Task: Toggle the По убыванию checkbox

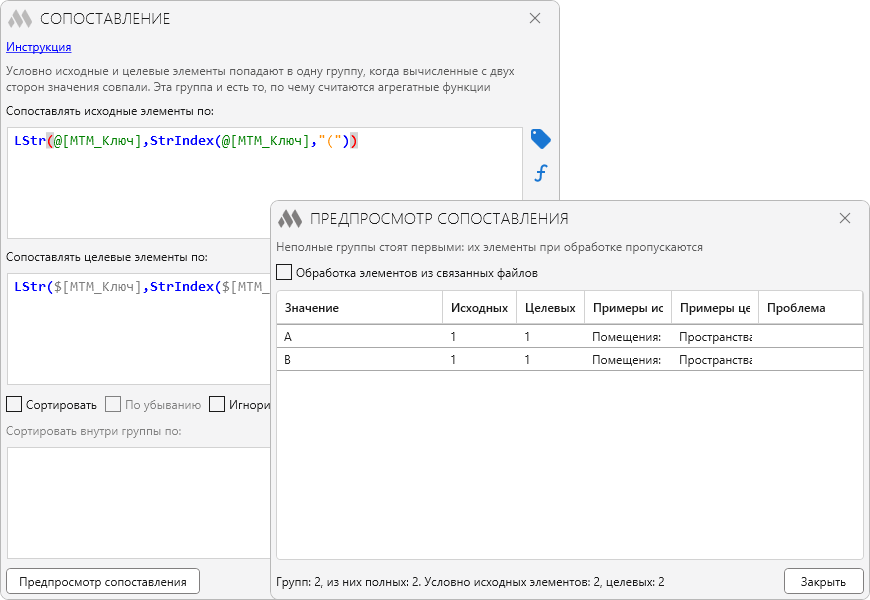Action: click(x=113, y=404)
